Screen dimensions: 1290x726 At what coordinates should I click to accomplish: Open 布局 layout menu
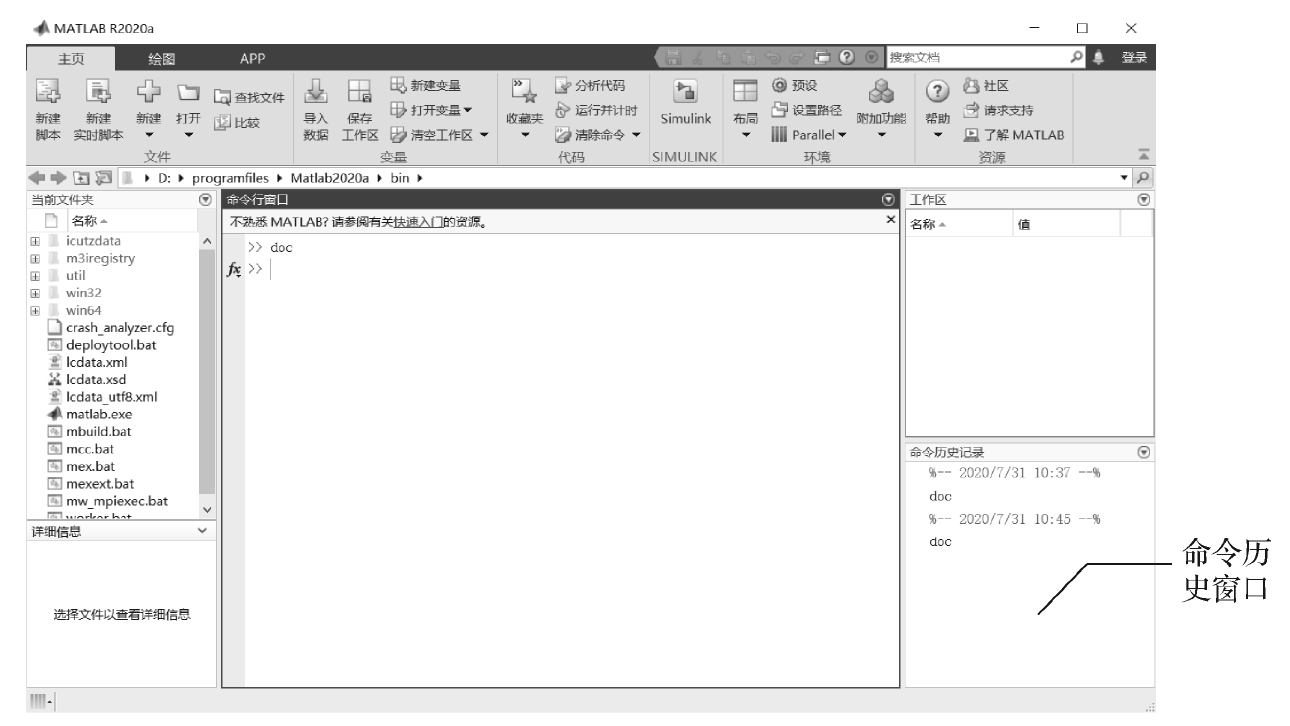pyautogui.click(x=745, y=110)
